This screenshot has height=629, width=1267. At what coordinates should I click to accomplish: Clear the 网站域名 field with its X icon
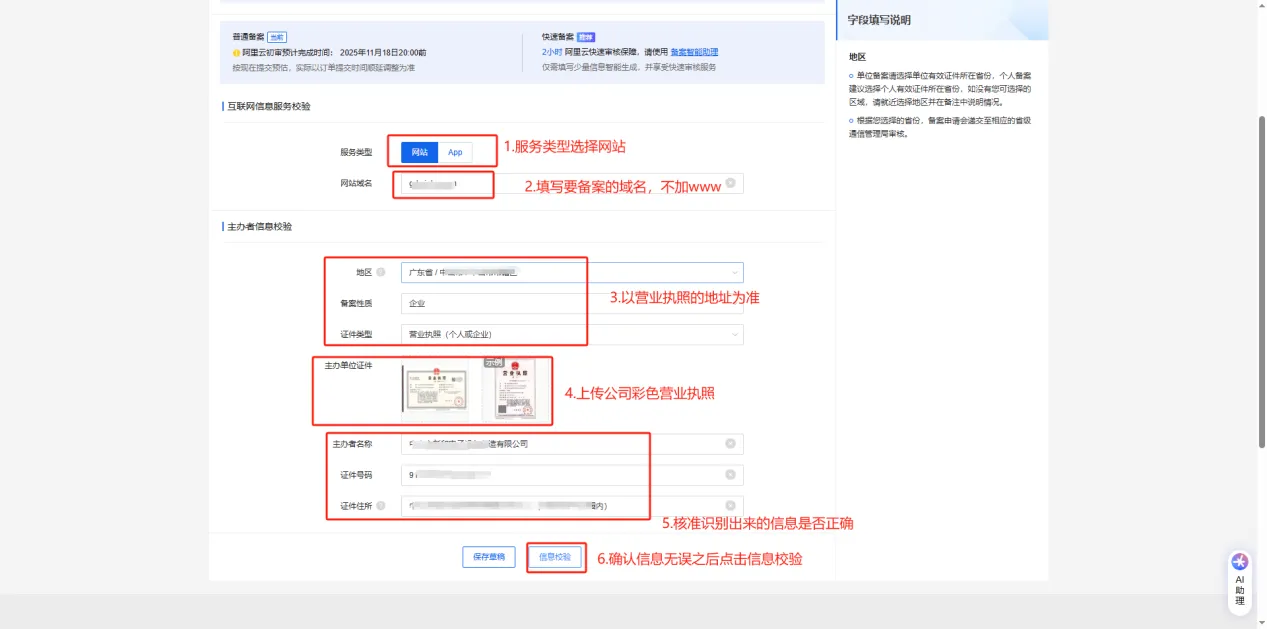(x=730, y=183)
